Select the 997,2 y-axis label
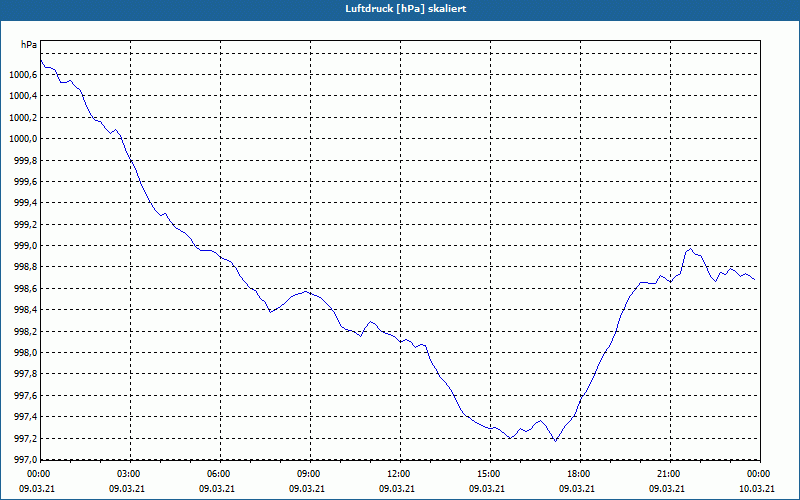The width and height of the screenshot is (800, 500). [26, 439]
